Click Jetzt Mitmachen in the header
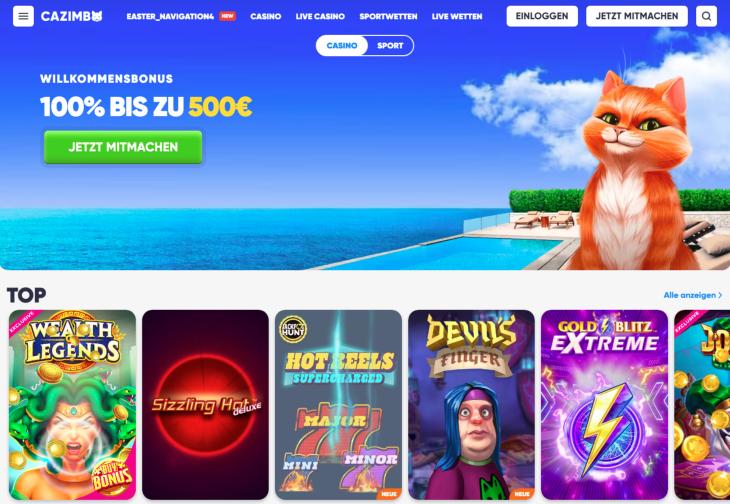This screenshot has height=504, width=730. click(x=637, y=16)
